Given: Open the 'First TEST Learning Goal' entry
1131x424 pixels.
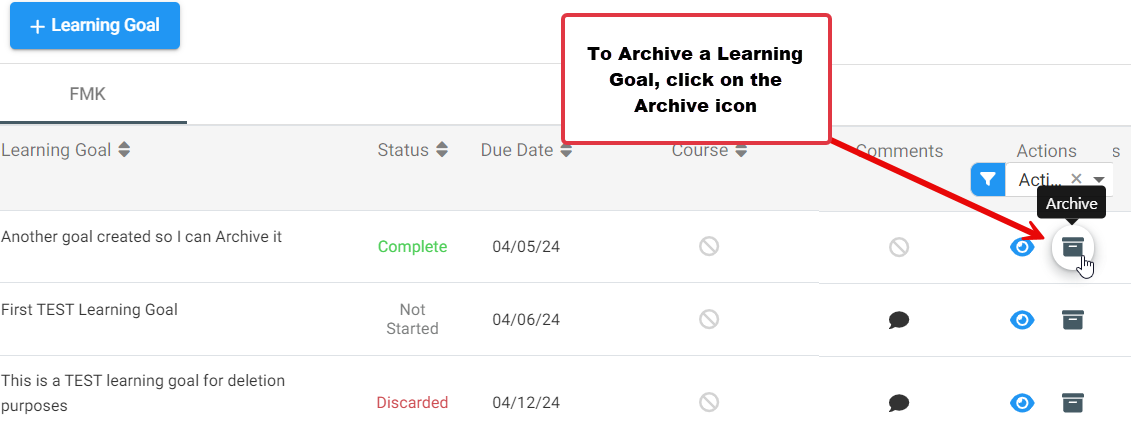Looking at the screenshot, I should click(89, 310).
